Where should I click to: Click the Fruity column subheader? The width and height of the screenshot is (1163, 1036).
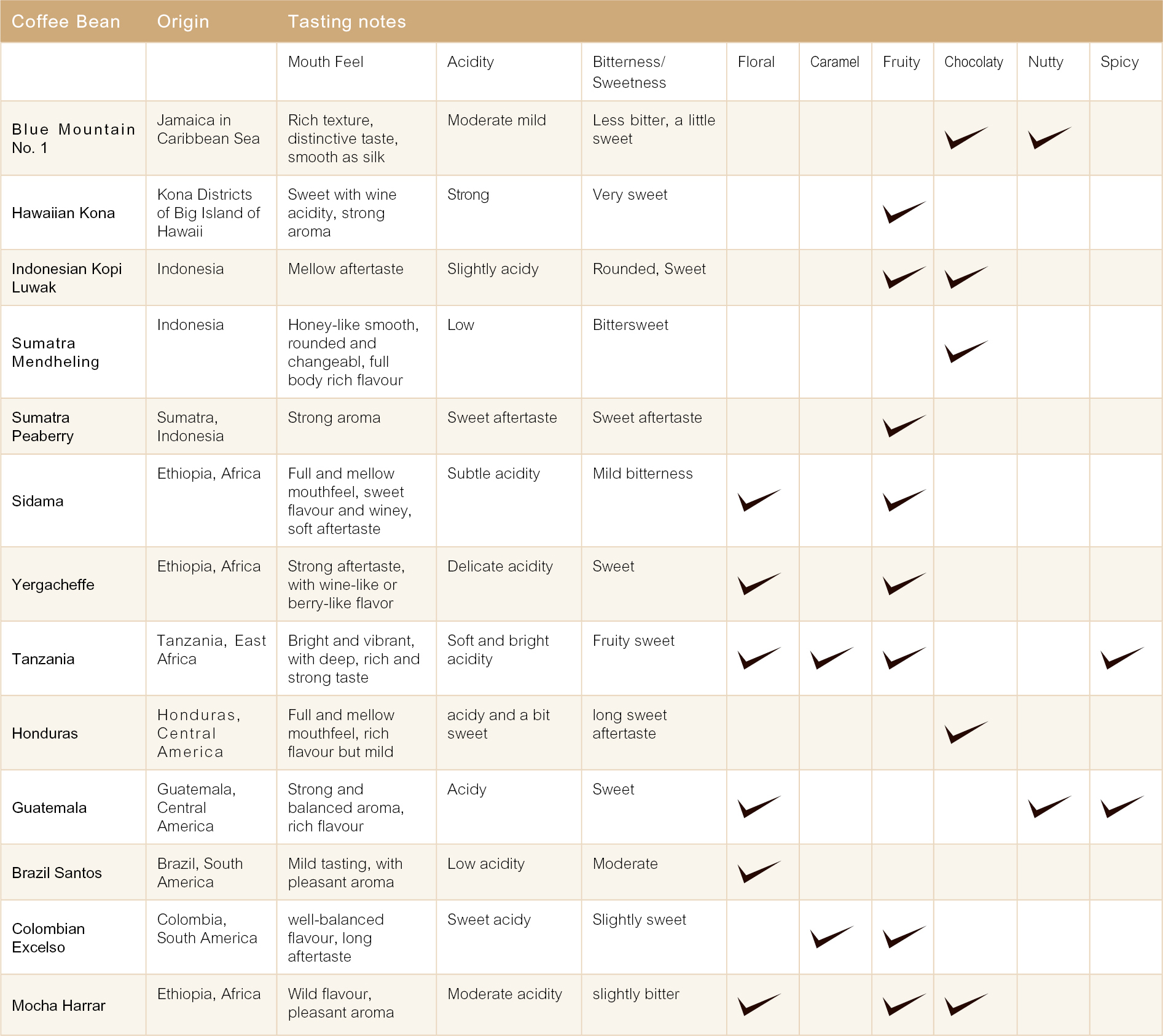pos(901,62)
